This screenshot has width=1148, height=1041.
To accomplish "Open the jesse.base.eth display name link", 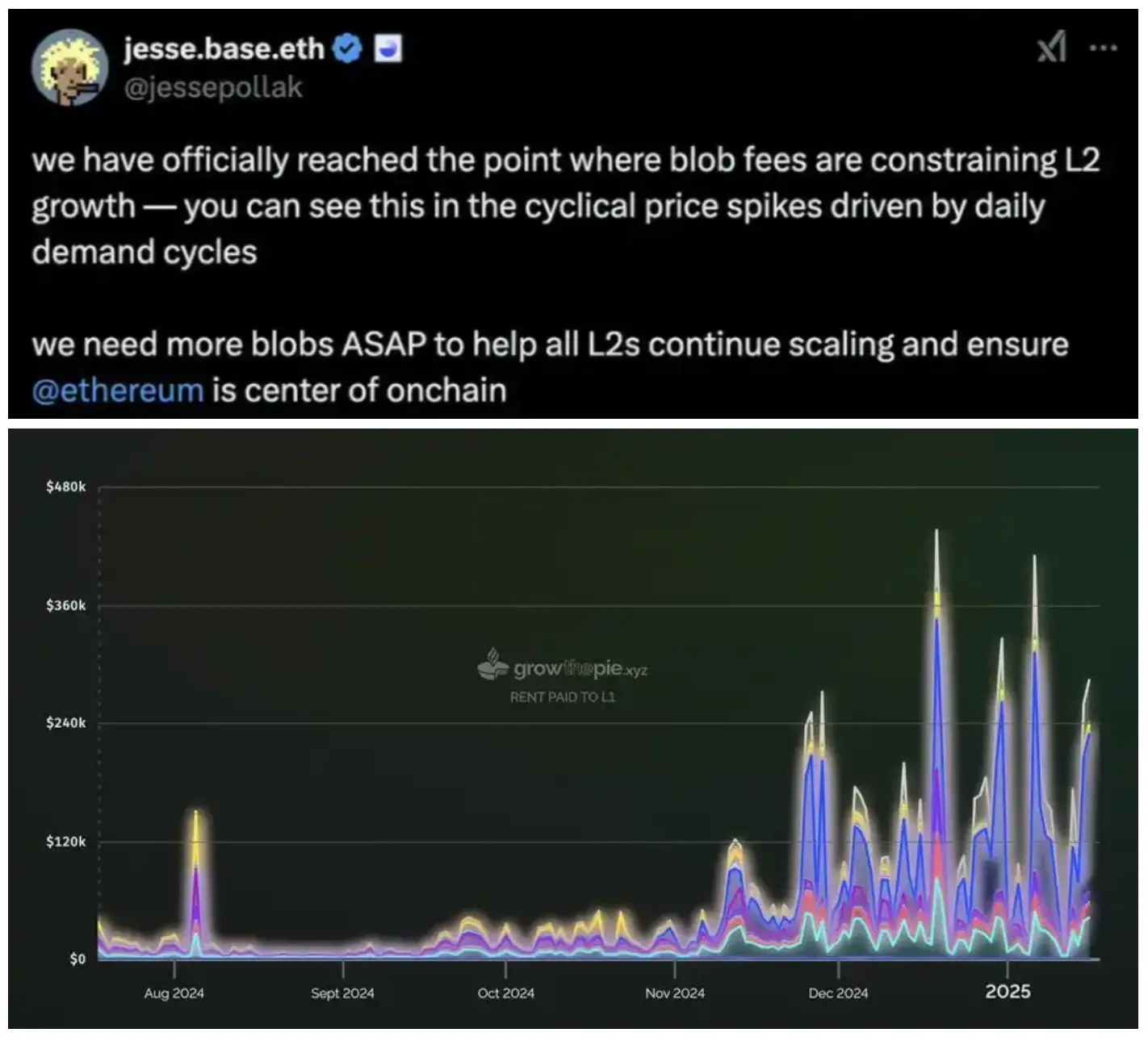I will tap(224, 50).
